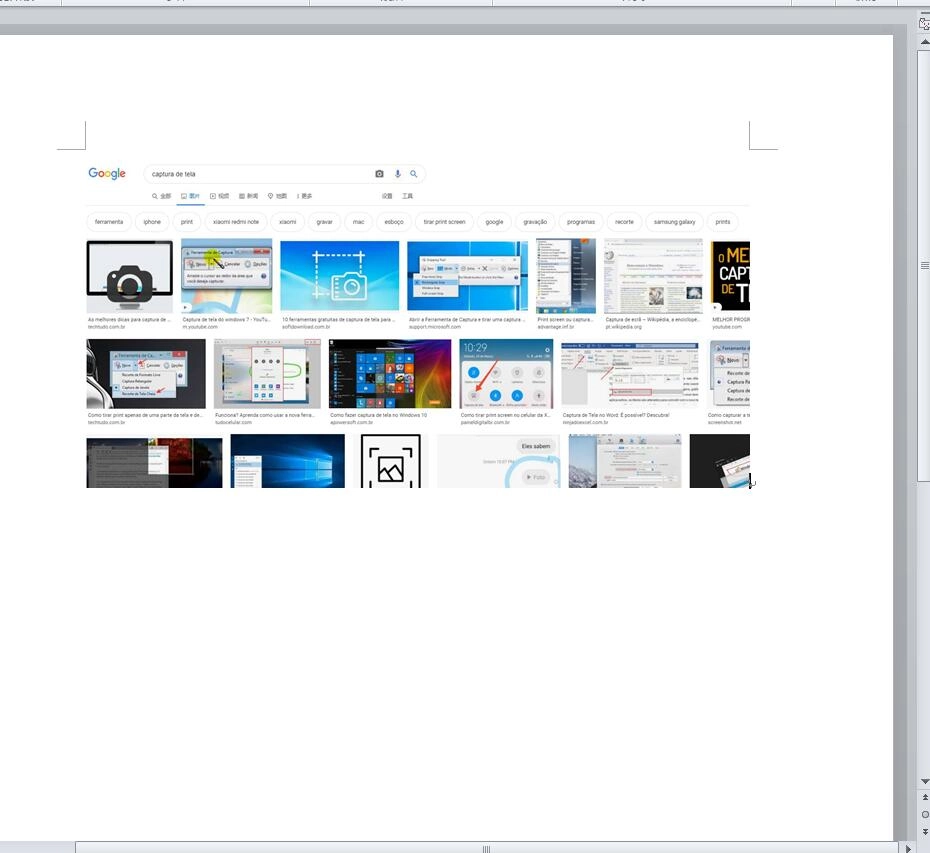Click the vertical scrollbar down arrow

[x=924, y=781]
